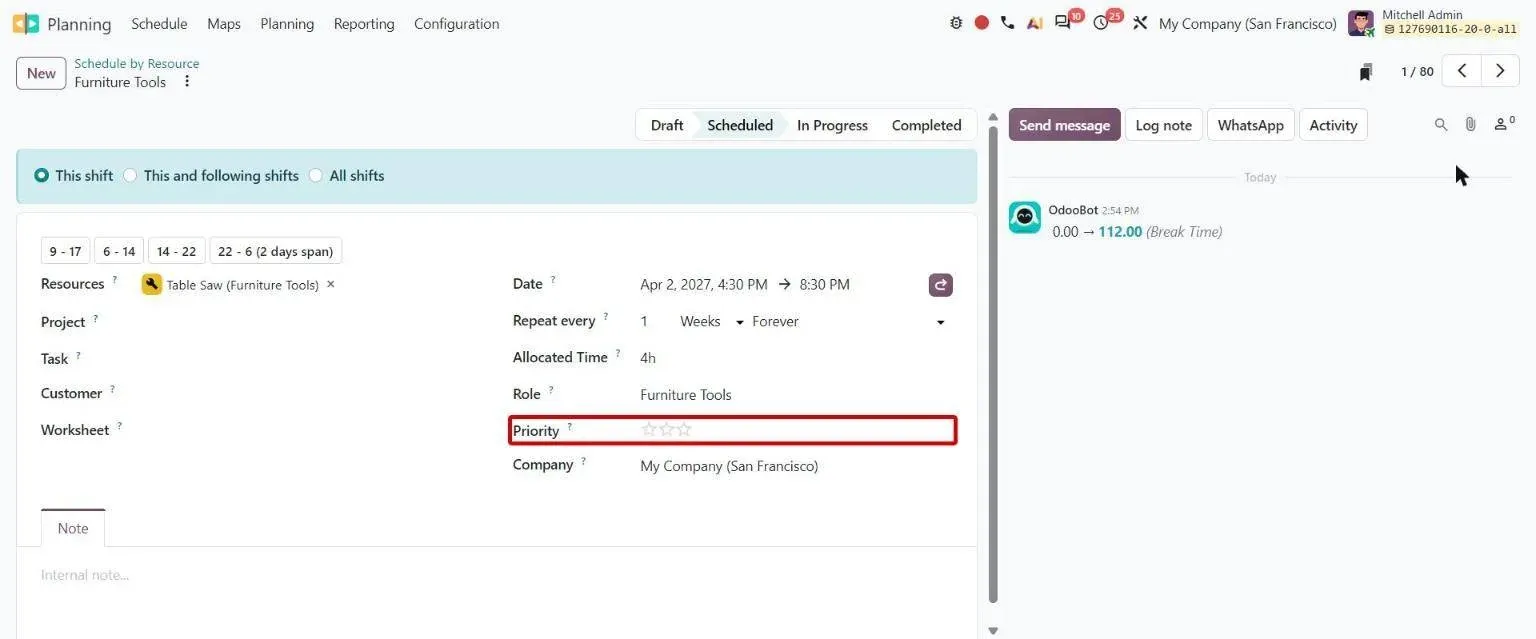
Task: Click the Table Saw wrench avatar icon
Action: (x=152, y=285)
